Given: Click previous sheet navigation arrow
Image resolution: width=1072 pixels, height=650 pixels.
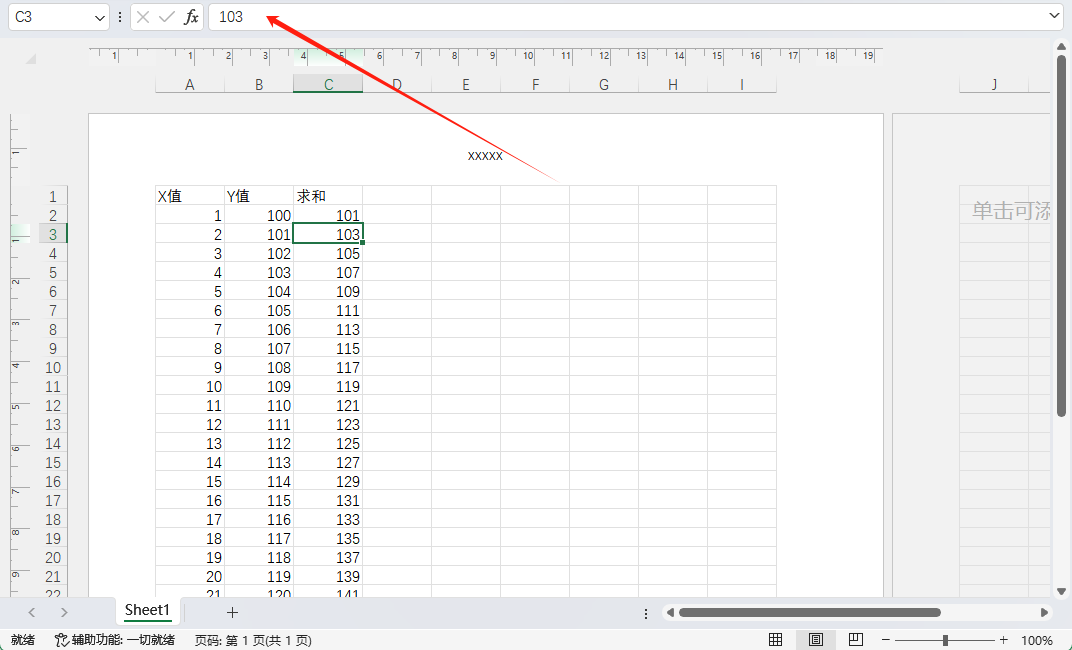Looking at the screenshot, I should (x=31, y=612).
